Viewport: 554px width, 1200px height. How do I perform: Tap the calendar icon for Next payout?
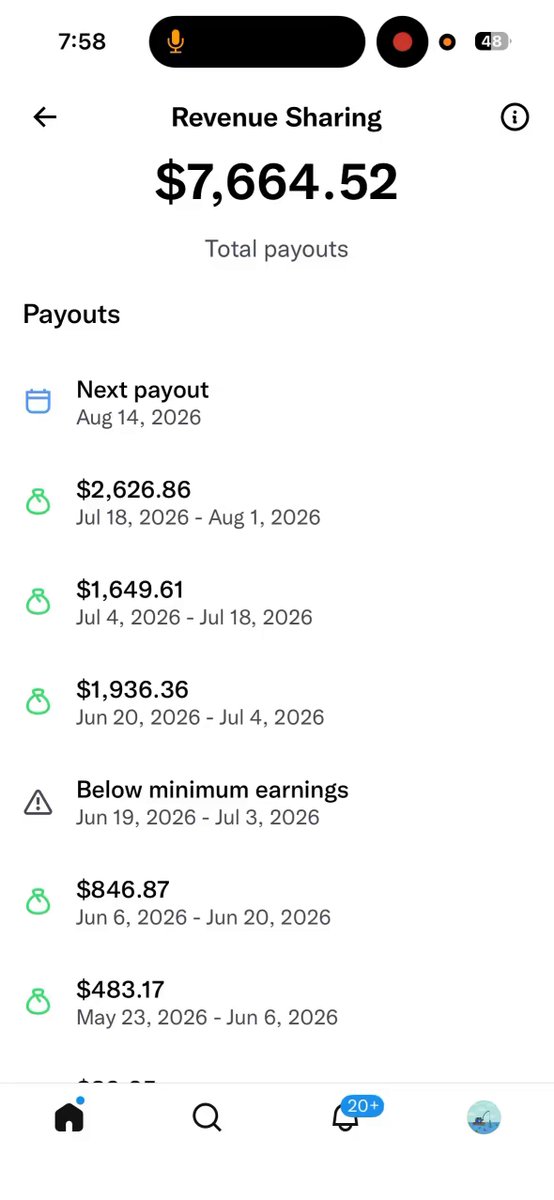click(x=38, y=402)
